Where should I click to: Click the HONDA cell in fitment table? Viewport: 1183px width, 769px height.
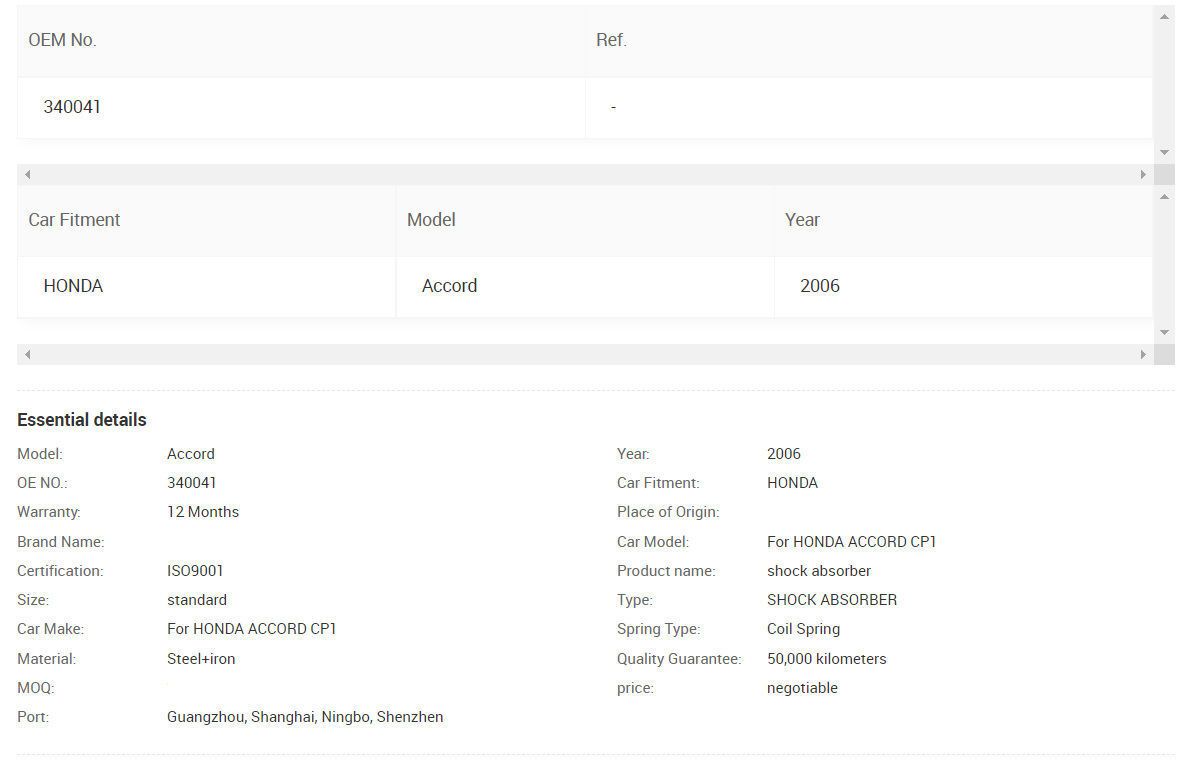(73, 286)
